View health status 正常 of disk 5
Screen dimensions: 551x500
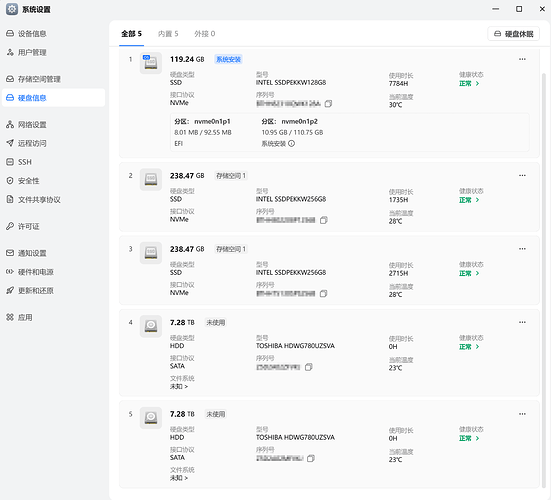(469, 439)
